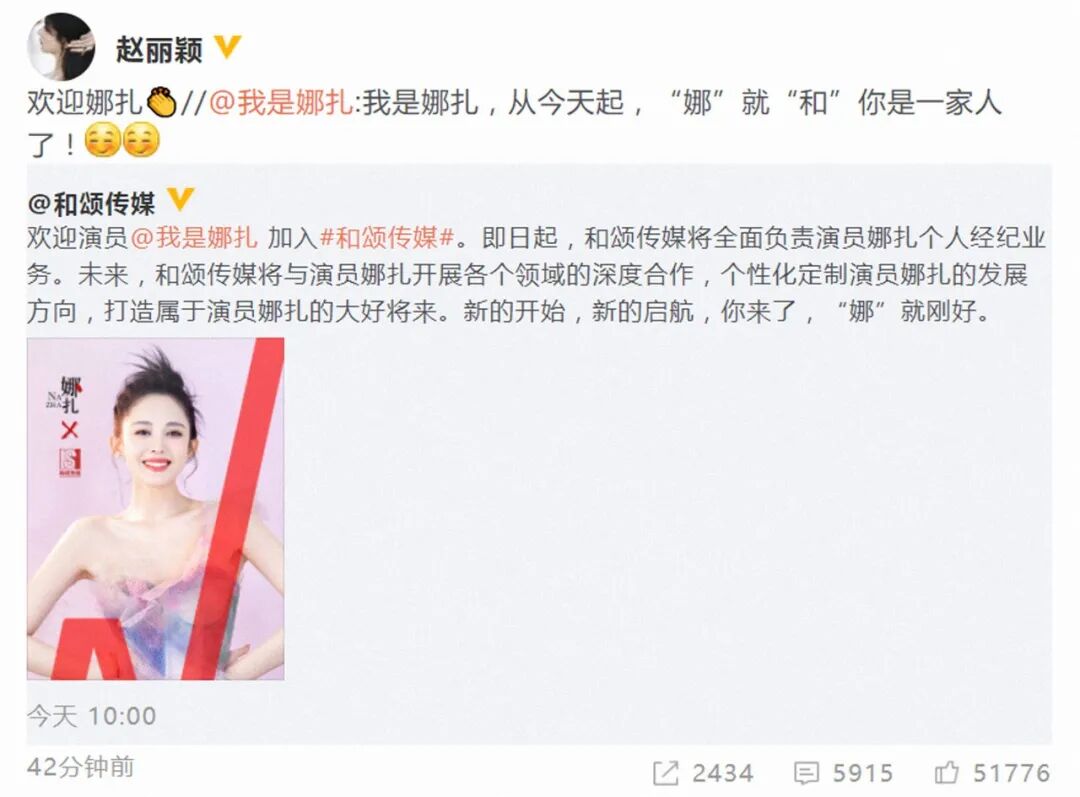Open the @和颂传媒 account link
The width and height of the screenshot is (1080, 797).
coord(92,203)
